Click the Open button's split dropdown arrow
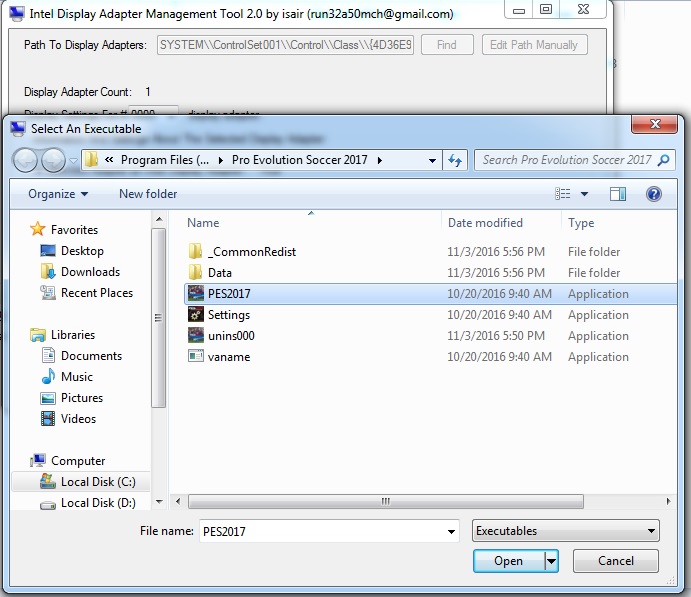691x597 pixels. tap(551, 561)
